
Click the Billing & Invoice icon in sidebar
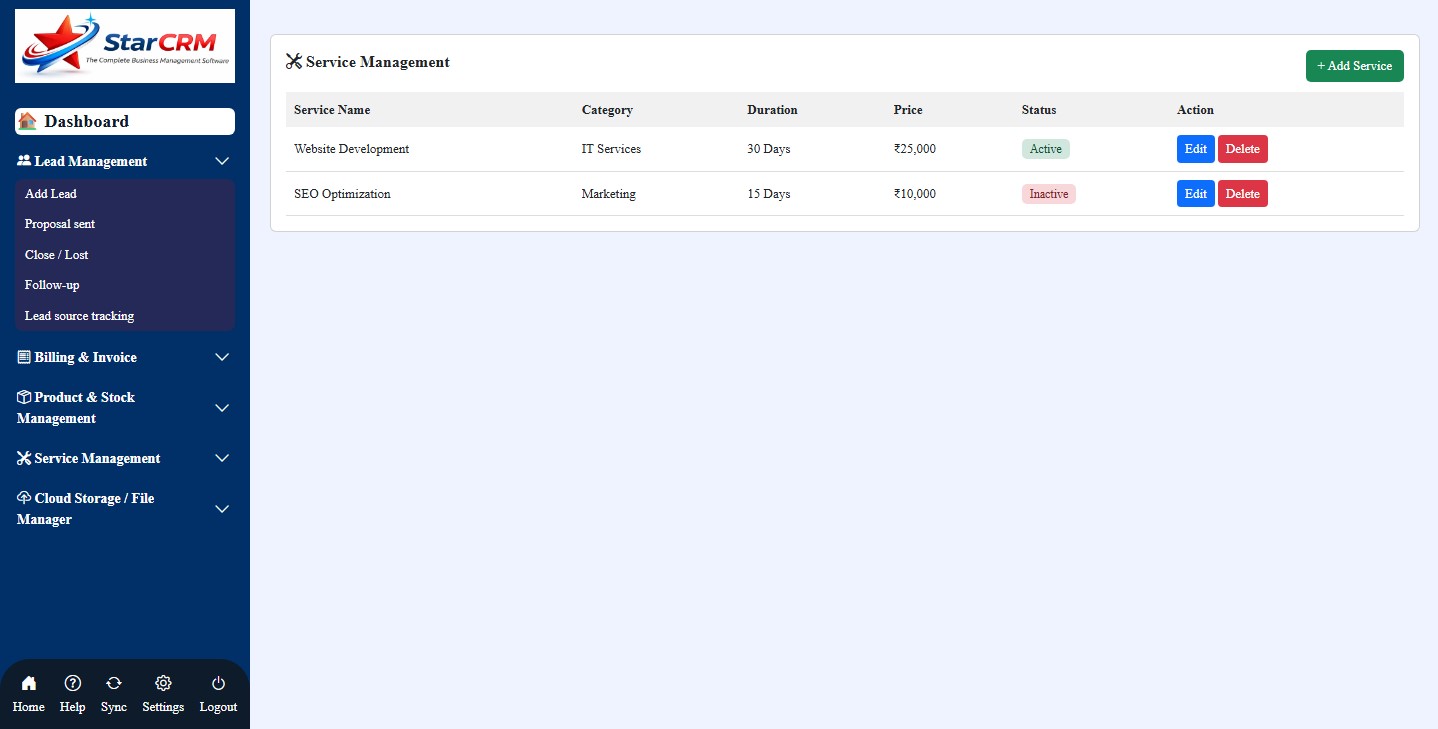tap(23, 357)
